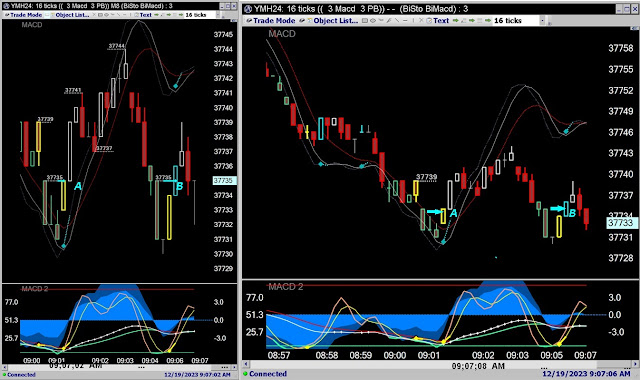The image size is (640, 380).
Task: Click the 37744 high label in left chart
Action: (x=116, y=46)
